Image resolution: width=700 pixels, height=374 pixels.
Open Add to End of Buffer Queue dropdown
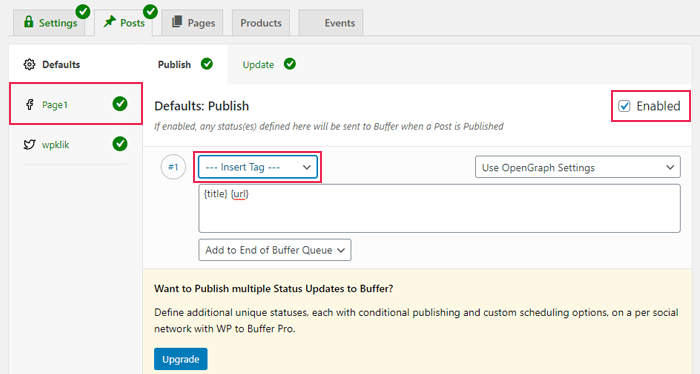pos(275,250)
